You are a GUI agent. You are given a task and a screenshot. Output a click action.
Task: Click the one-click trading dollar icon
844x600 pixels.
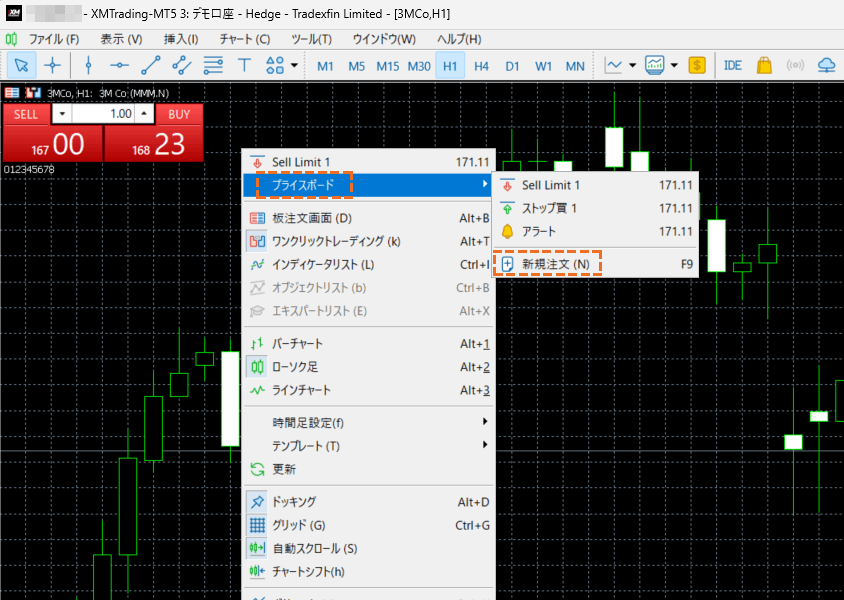697,65
